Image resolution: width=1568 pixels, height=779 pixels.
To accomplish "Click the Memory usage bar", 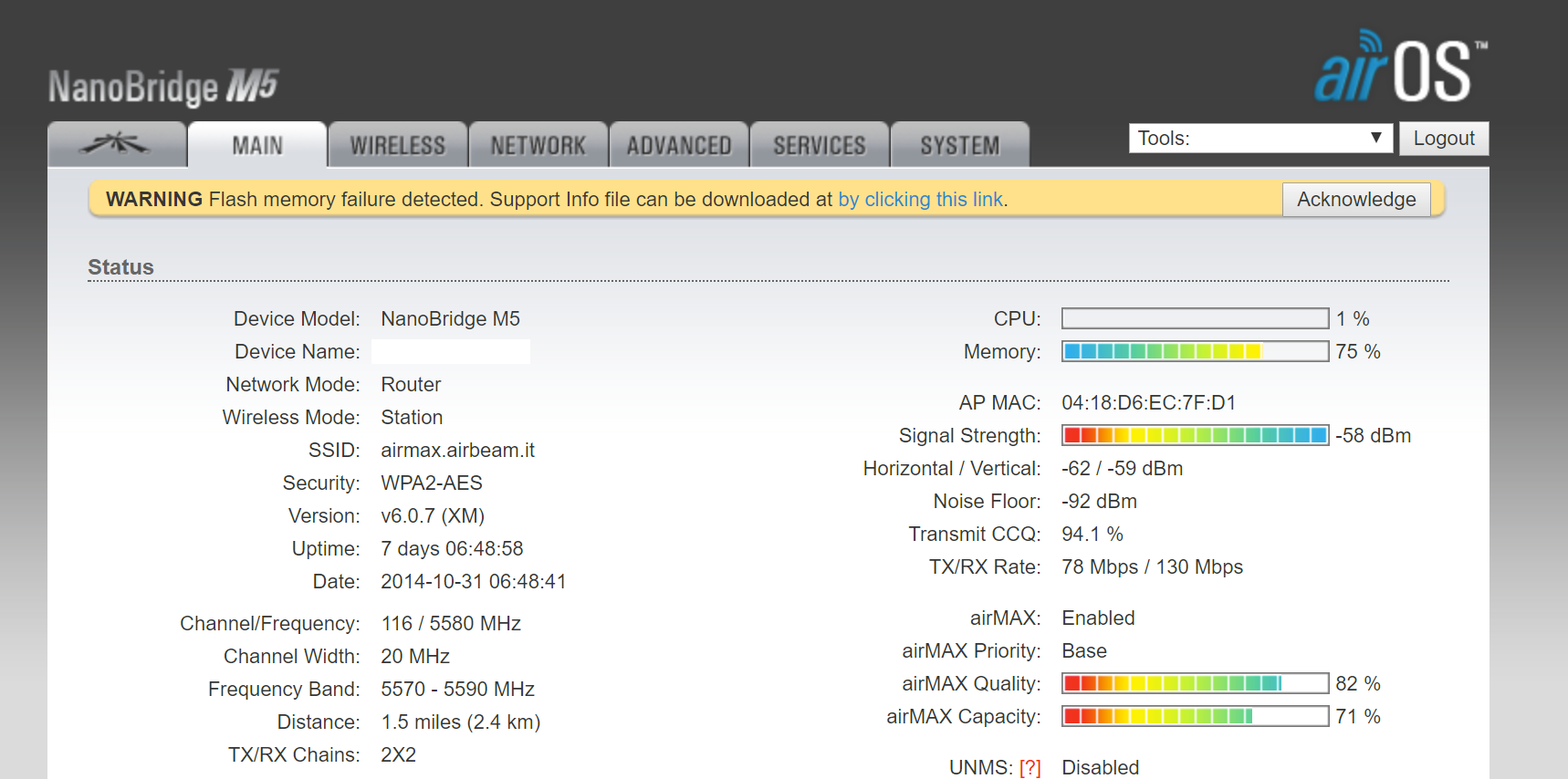I will pos(1195,351).
